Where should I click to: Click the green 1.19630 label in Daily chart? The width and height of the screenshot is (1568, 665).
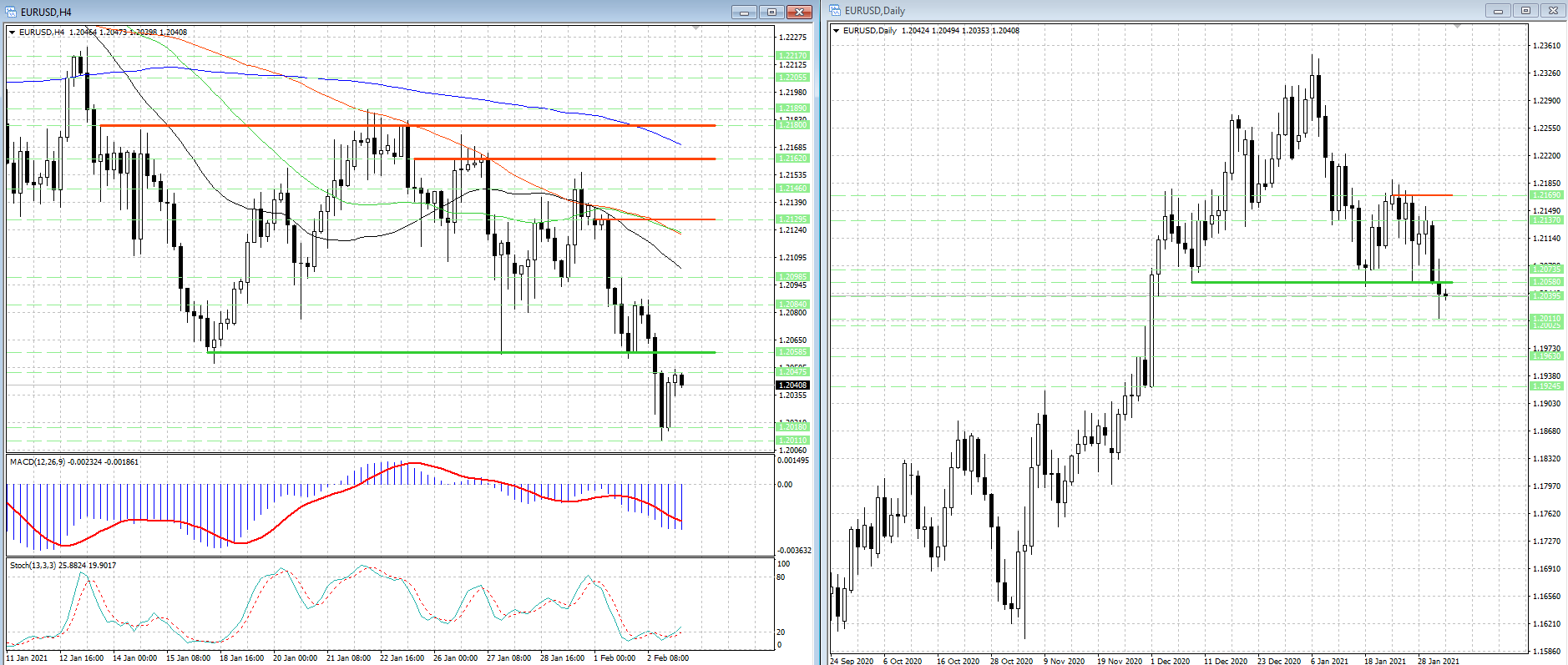click(1546, 356)
